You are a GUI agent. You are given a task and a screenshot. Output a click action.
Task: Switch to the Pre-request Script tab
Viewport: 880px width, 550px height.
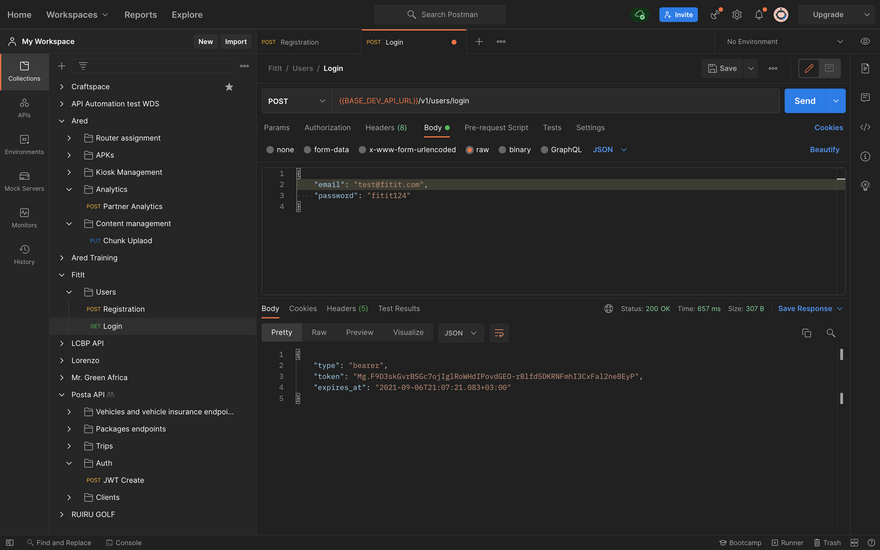[496, 128]
